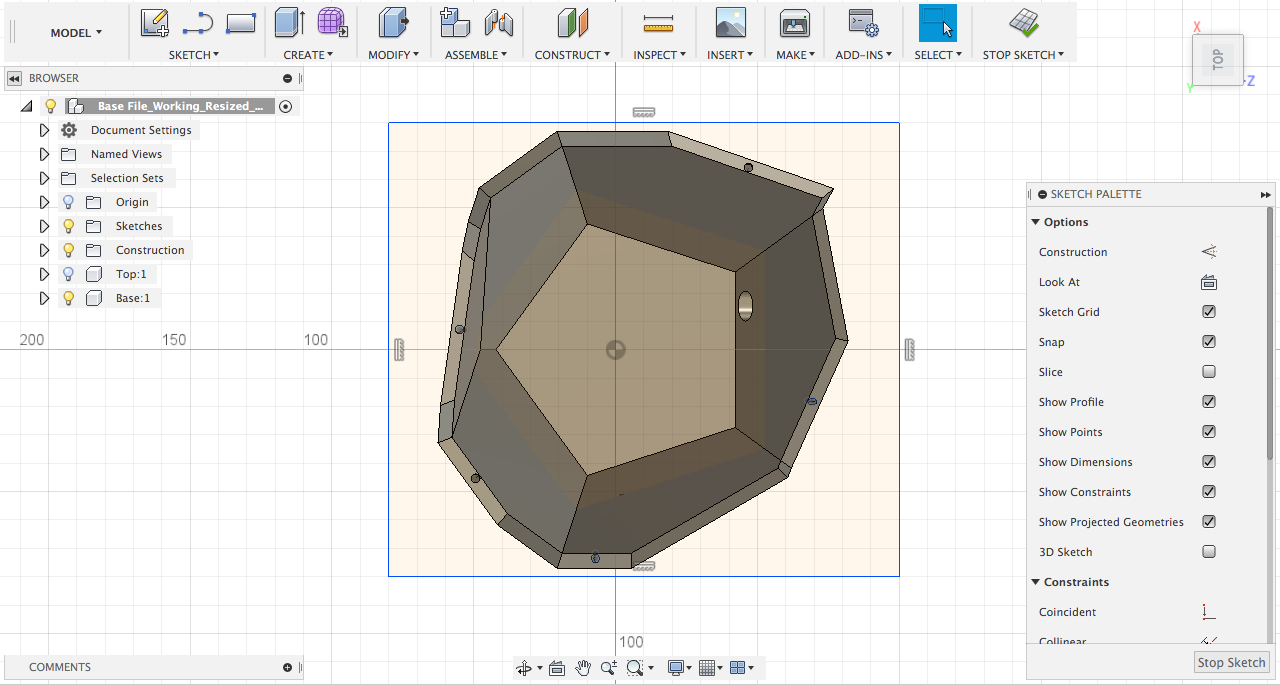This screenshot has width=1280, height=685.
Task: Click the Stop Sketch toolbar icon
Action: (x=1022, y=22)
